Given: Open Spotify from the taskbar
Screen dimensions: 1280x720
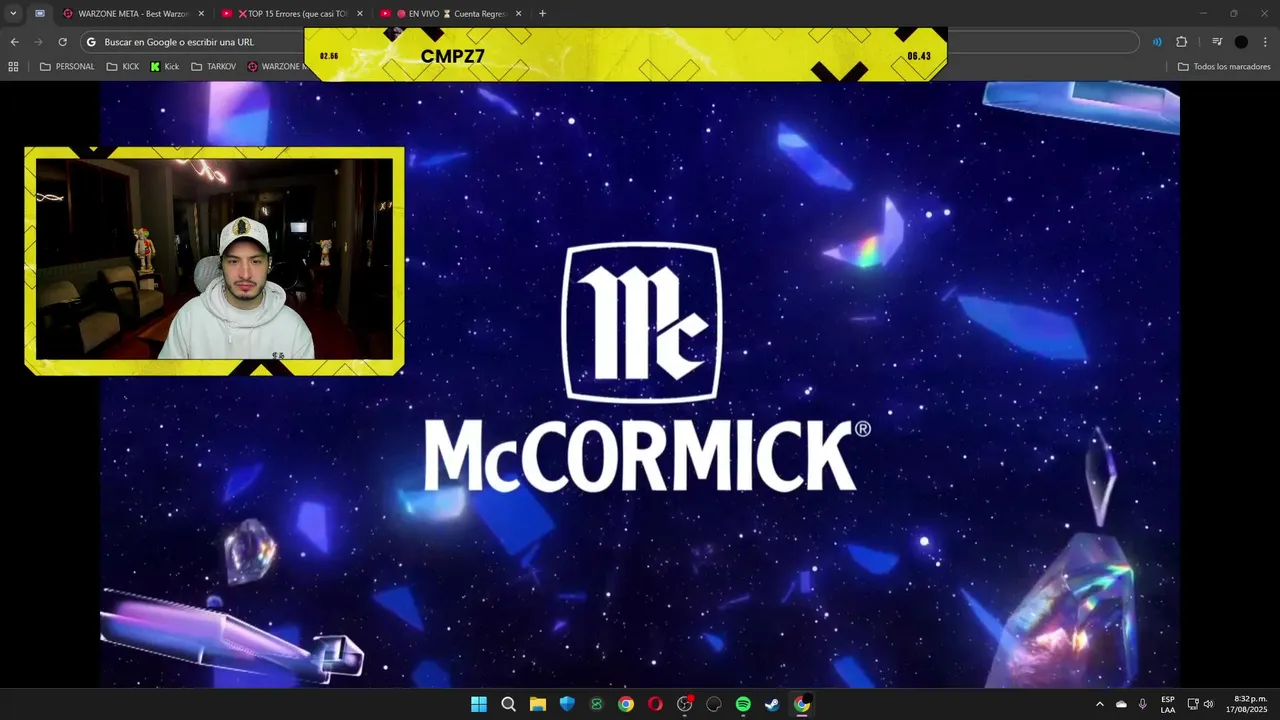Looking at the screenshot, I should pos(743,704).
